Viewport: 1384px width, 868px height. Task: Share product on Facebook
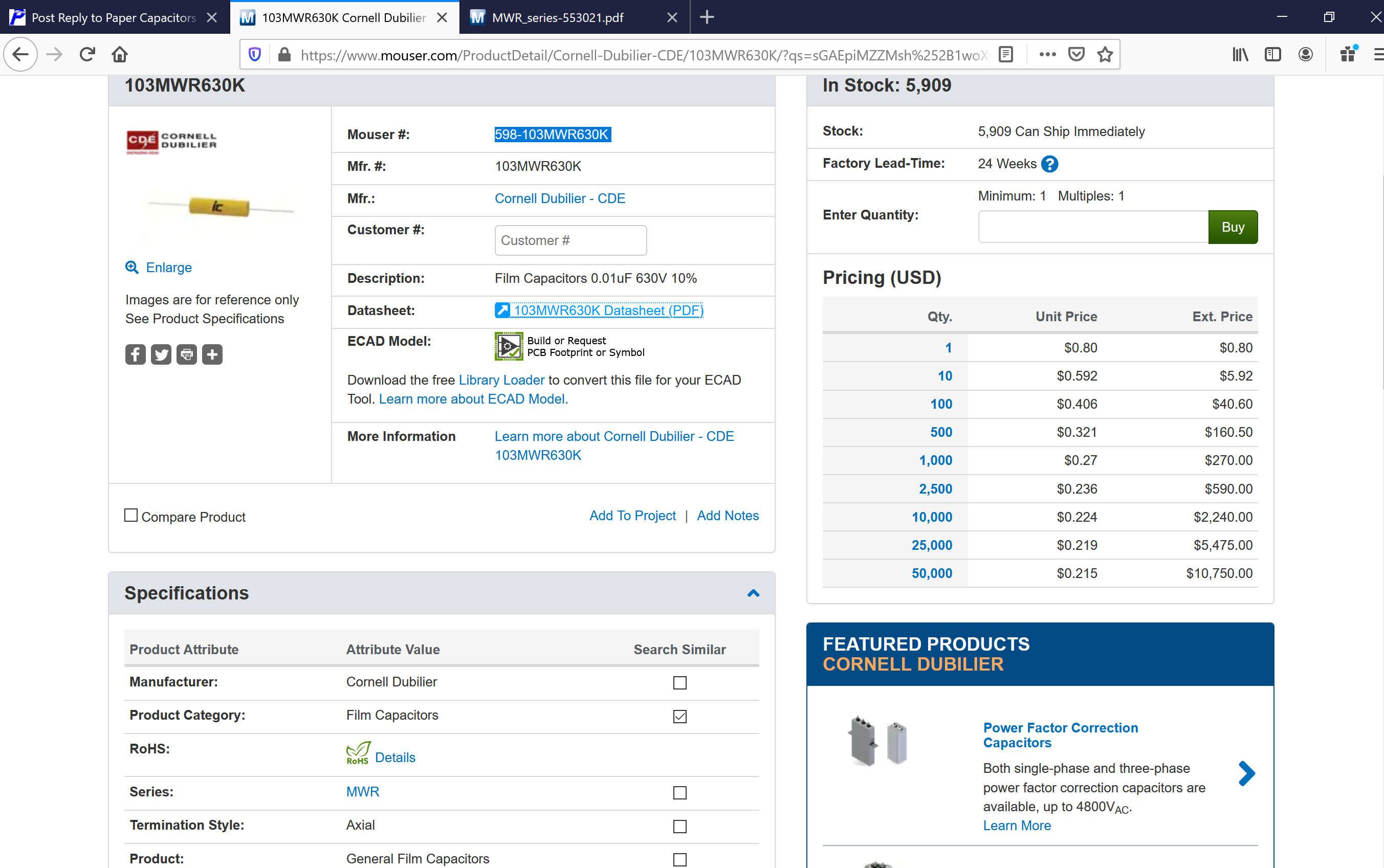coord(136,355)
